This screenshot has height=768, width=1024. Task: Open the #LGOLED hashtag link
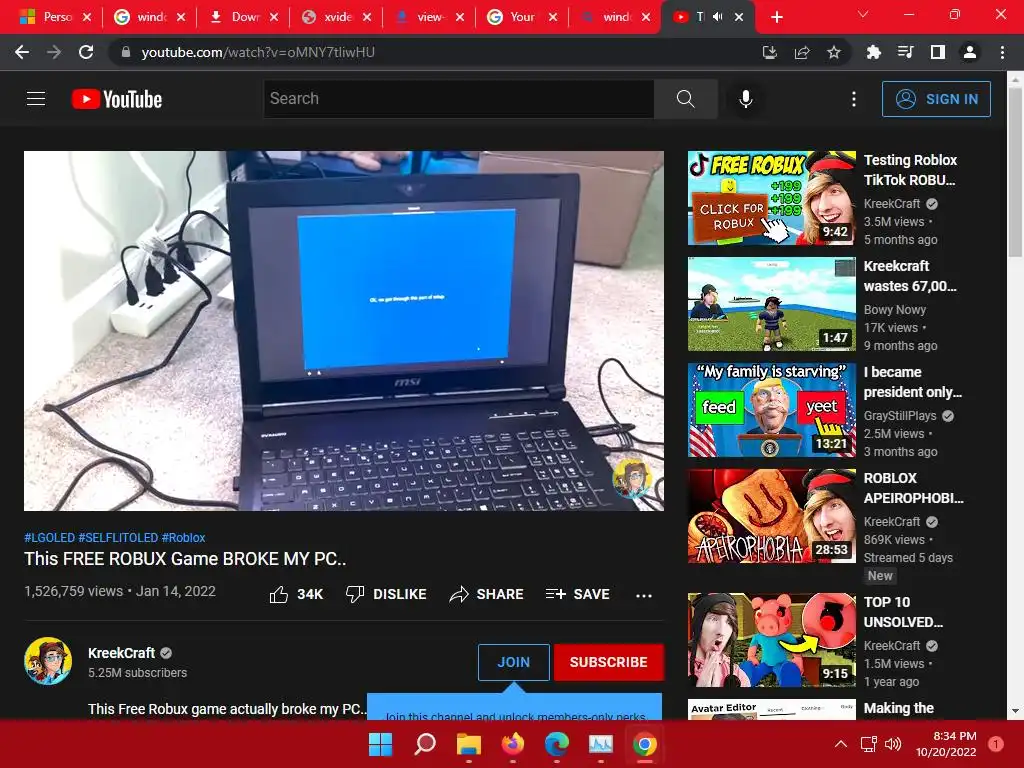(x=50, y=537)
